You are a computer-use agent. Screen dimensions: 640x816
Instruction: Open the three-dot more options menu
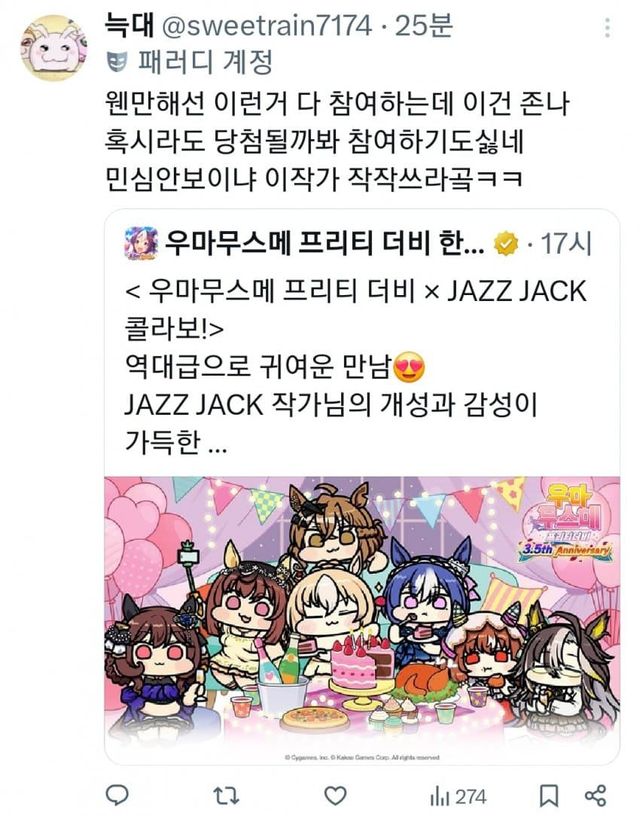607,28
